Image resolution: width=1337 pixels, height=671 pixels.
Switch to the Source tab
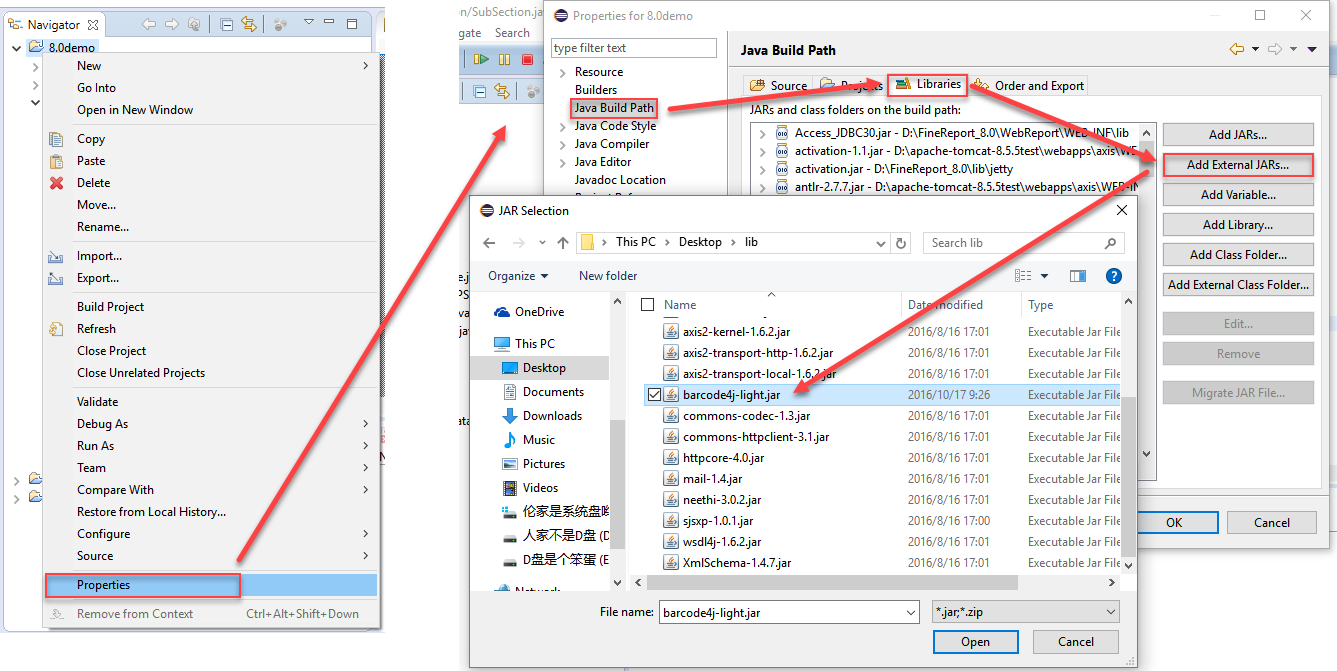778,86
